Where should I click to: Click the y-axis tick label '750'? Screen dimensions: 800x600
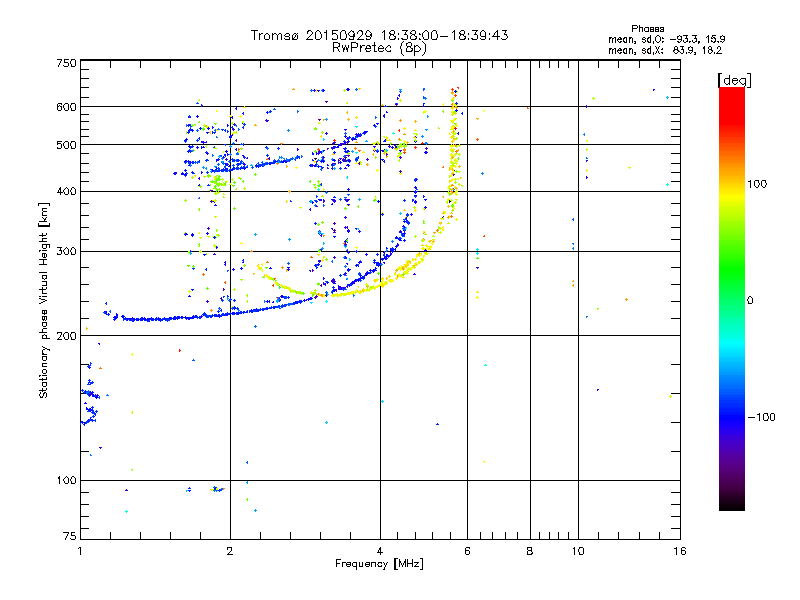(66, 63)
